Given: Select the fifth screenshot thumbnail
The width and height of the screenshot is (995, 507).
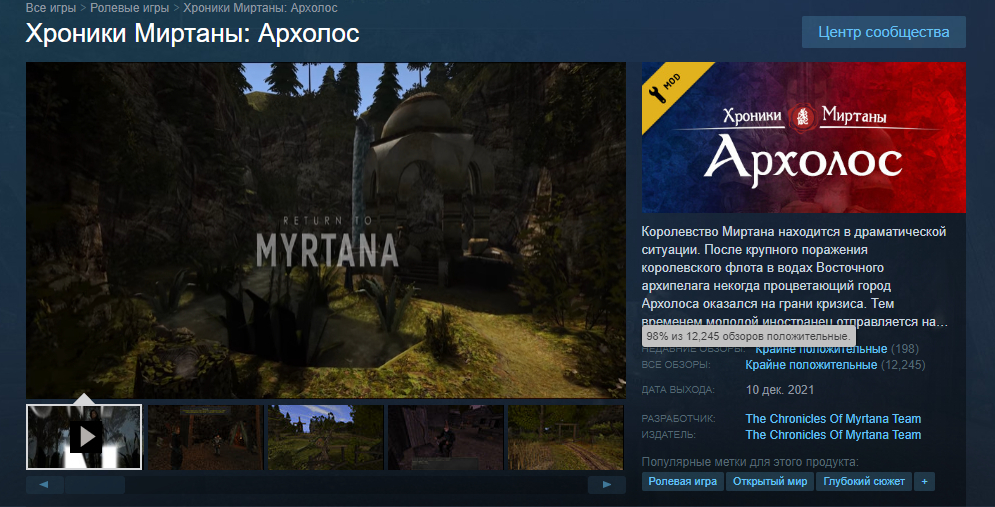Looking at the screenshot, I should coord(566,438).
